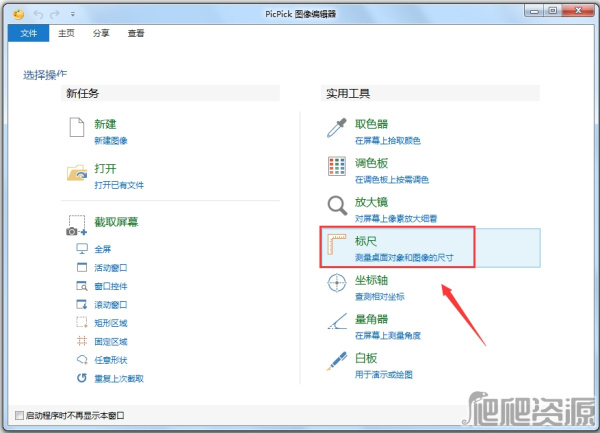Click the color palette grid icon
This screenshot has height=433, width=600.
pyautogui.click(x=337, y=166)
